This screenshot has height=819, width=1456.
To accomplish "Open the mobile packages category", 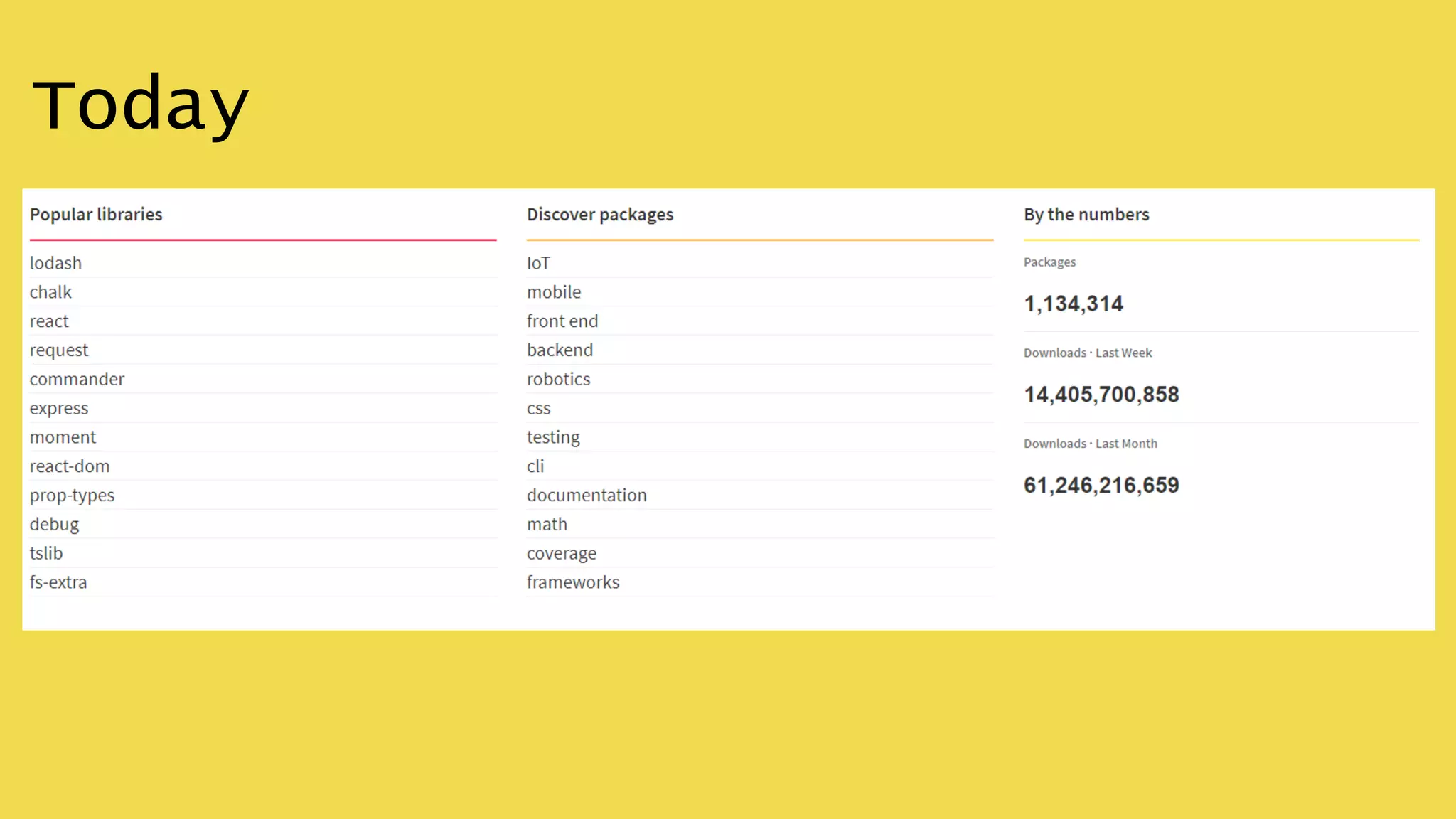I will pos(554,292).
